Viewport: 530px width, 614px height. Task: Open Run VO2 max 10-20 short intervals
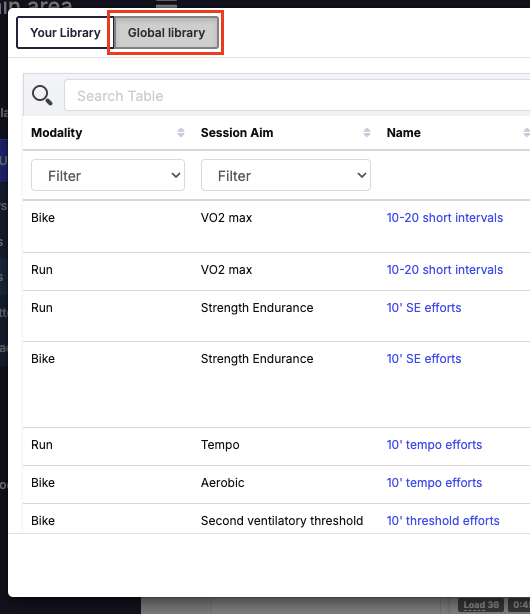445,270
